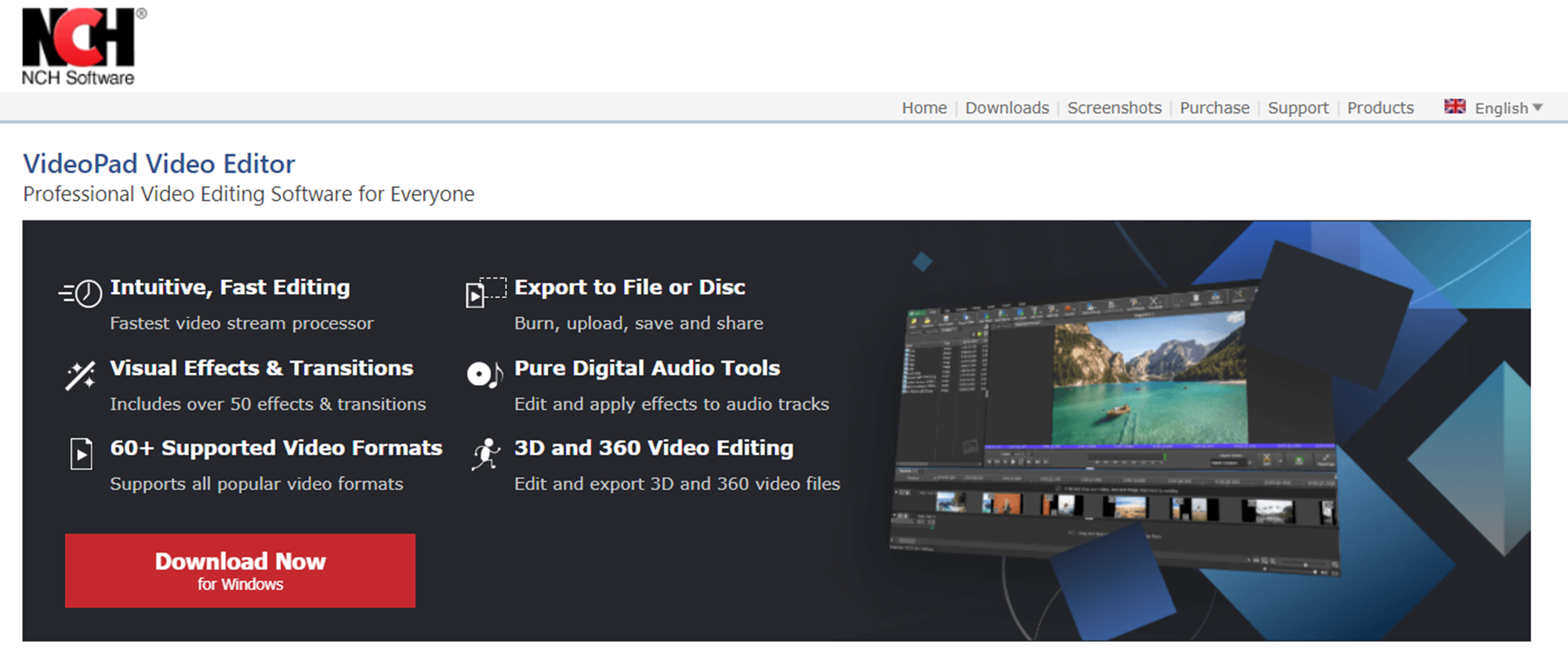Click the Visual Effects & Transitions heading
The width and height of the screenshot is (1568, 664).
click(261, 368)
